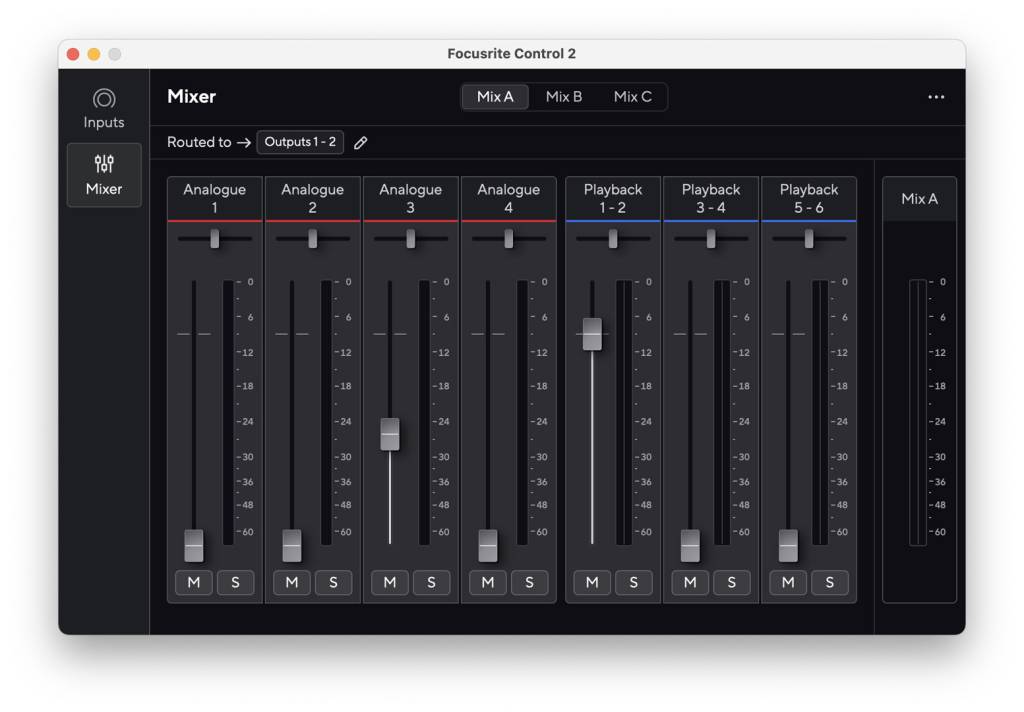Adjust the Analogue 3 volume fader

pos(390,433)
